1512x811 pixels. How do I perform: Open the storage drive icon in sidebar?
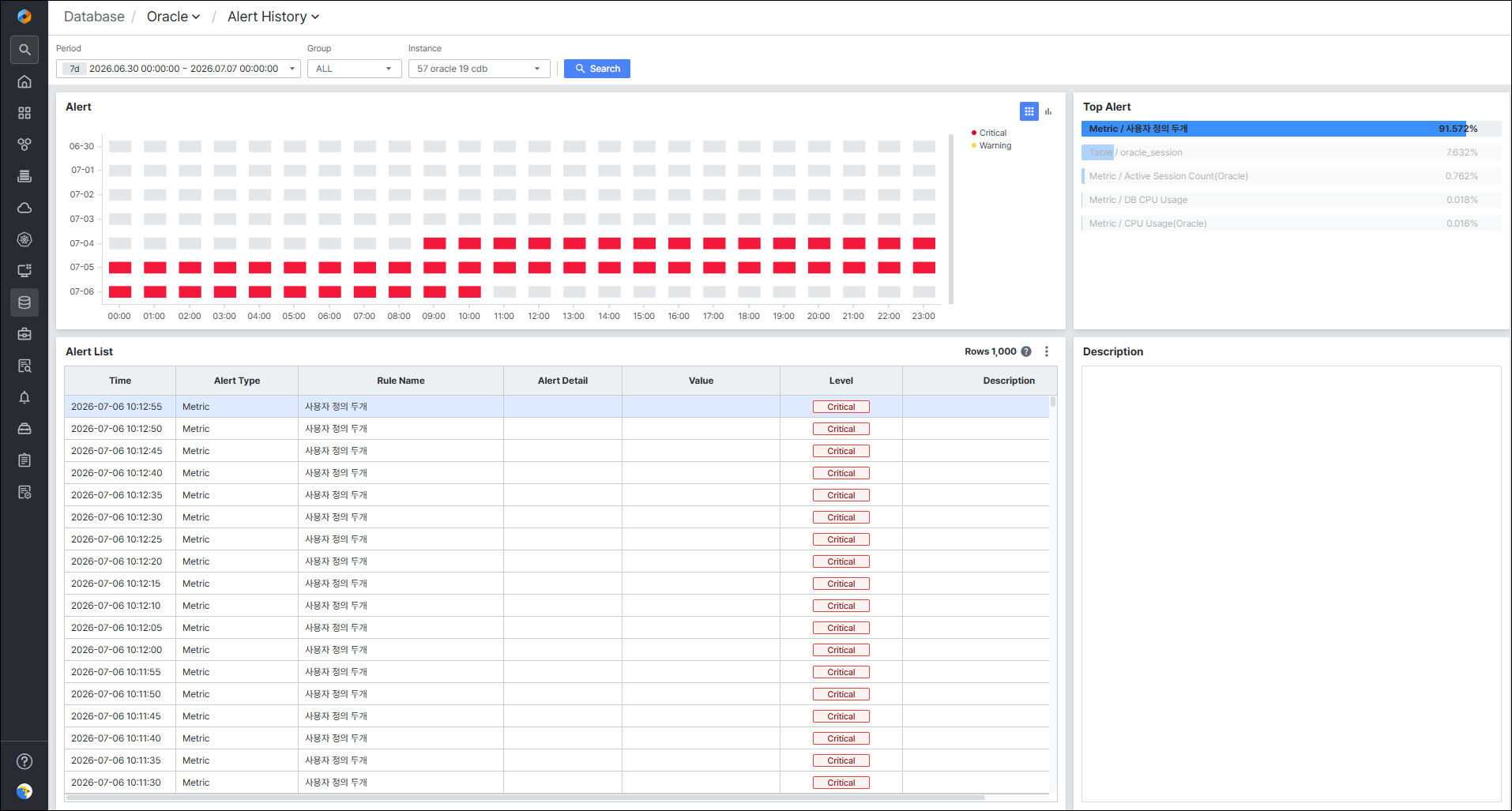(x=24, y=429)
